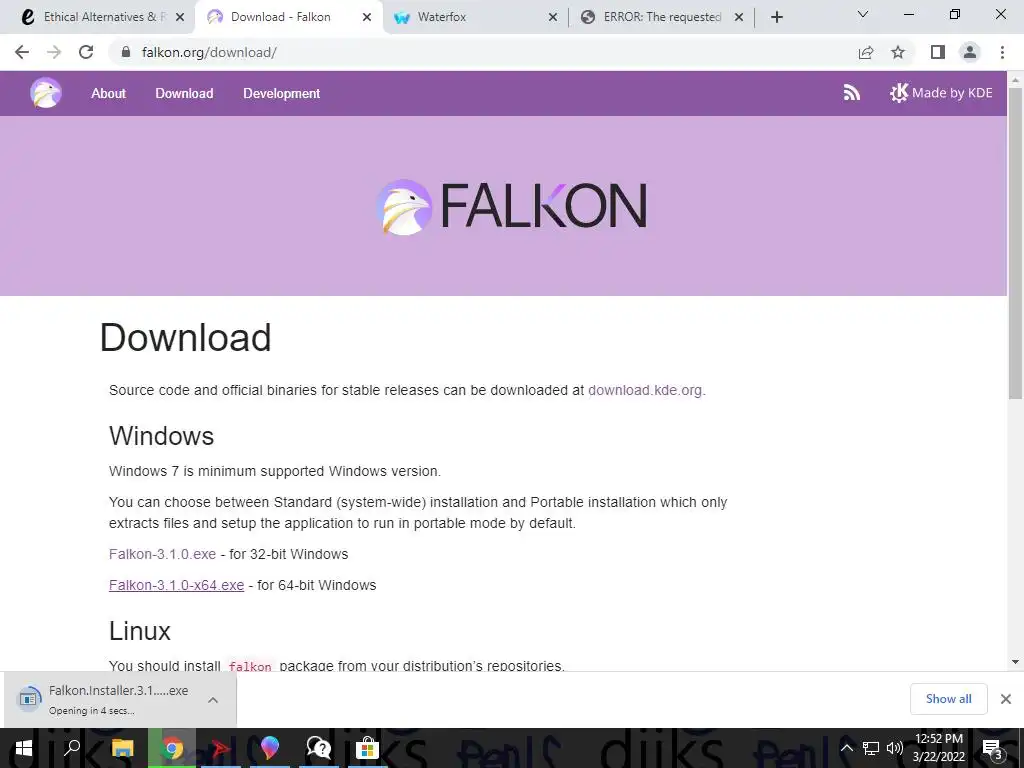Click Show all downloads button

tap(948, 699)
